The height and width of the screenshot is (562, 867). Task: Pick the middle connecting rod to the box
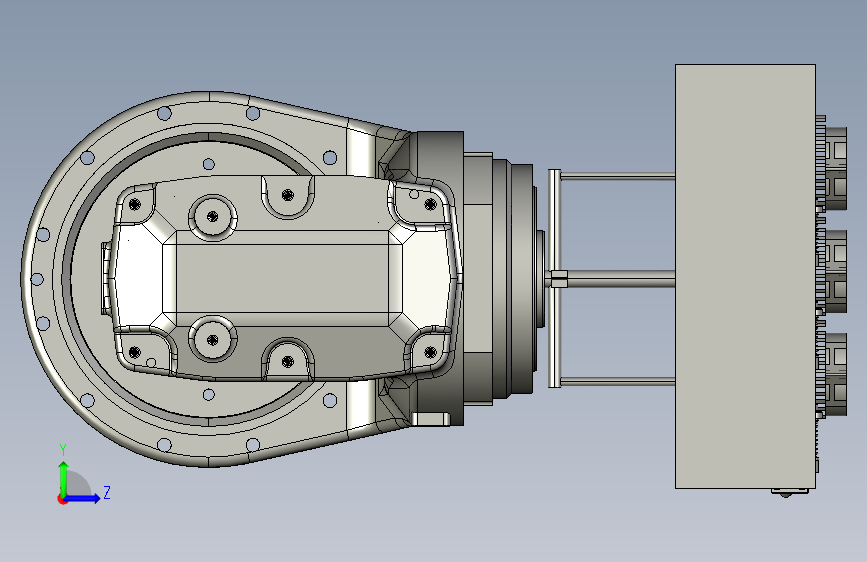[x=621, y=279]
